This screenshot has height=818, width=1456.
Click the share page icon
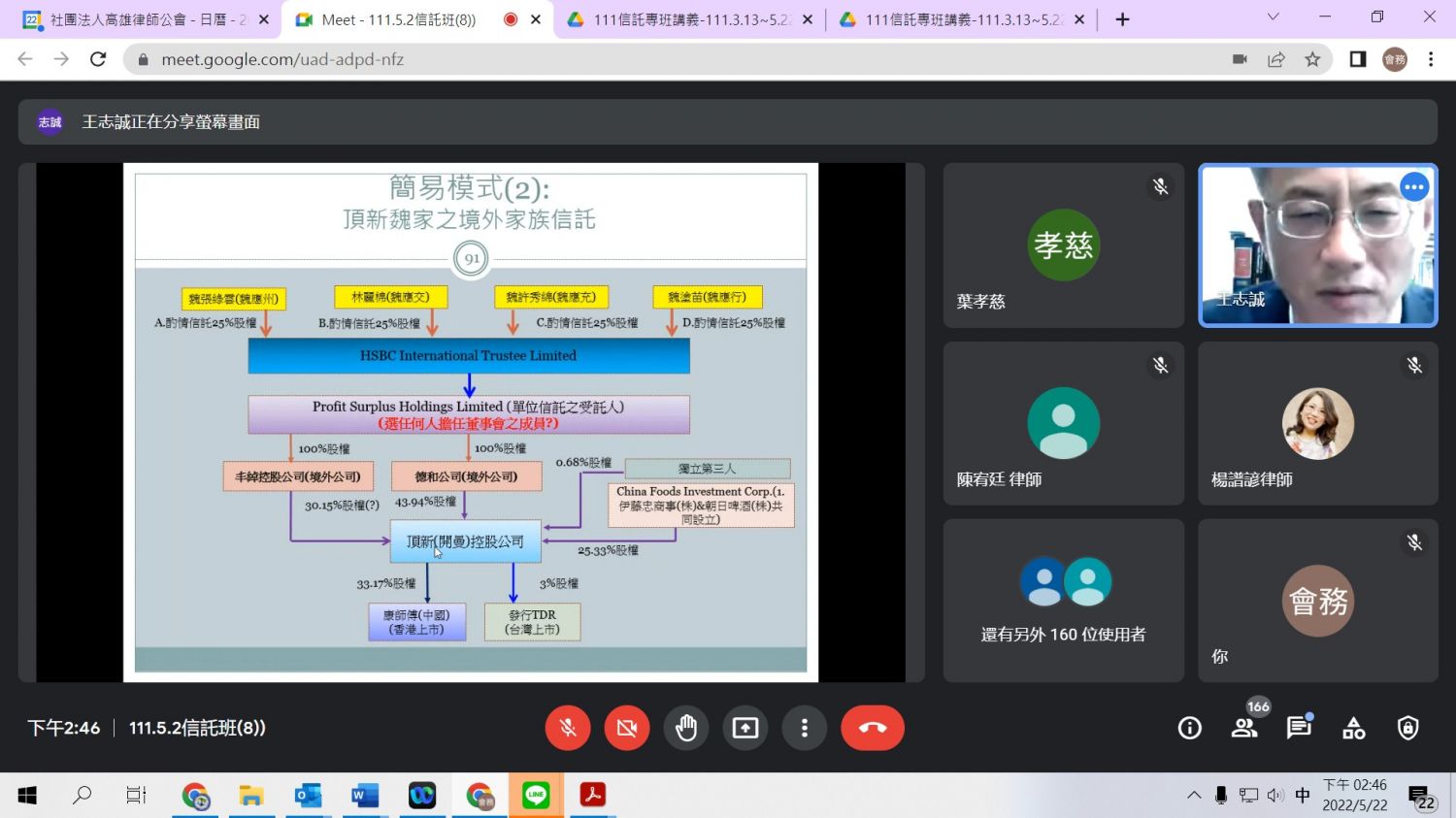pyautogui.click(x=1276, y=59)
